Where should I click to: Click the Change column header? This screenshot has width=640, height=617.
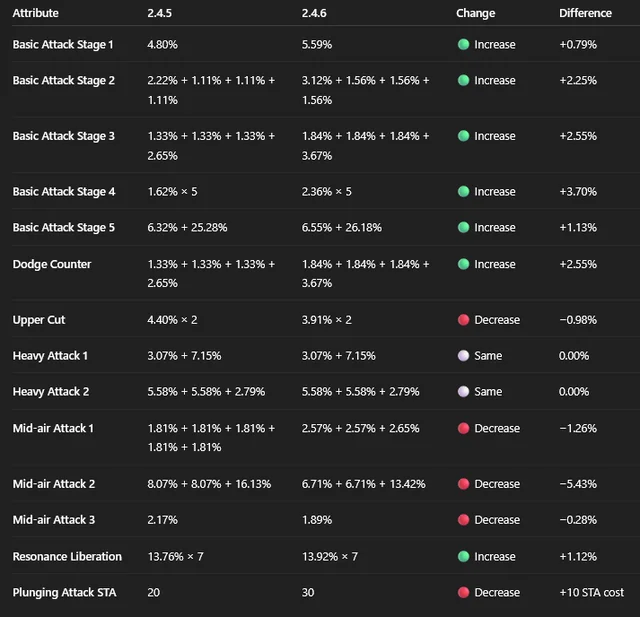475,13
